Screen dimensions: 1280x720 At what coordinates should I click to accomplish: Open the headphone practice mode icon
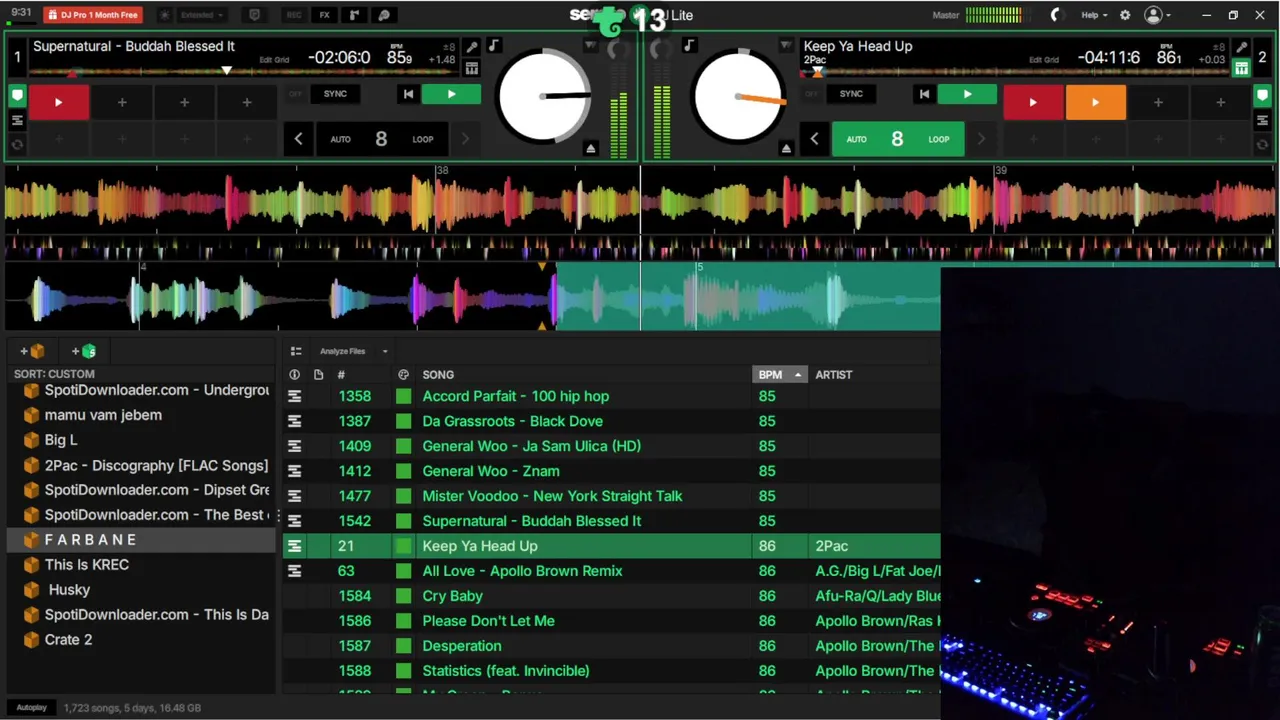(384, 15)
